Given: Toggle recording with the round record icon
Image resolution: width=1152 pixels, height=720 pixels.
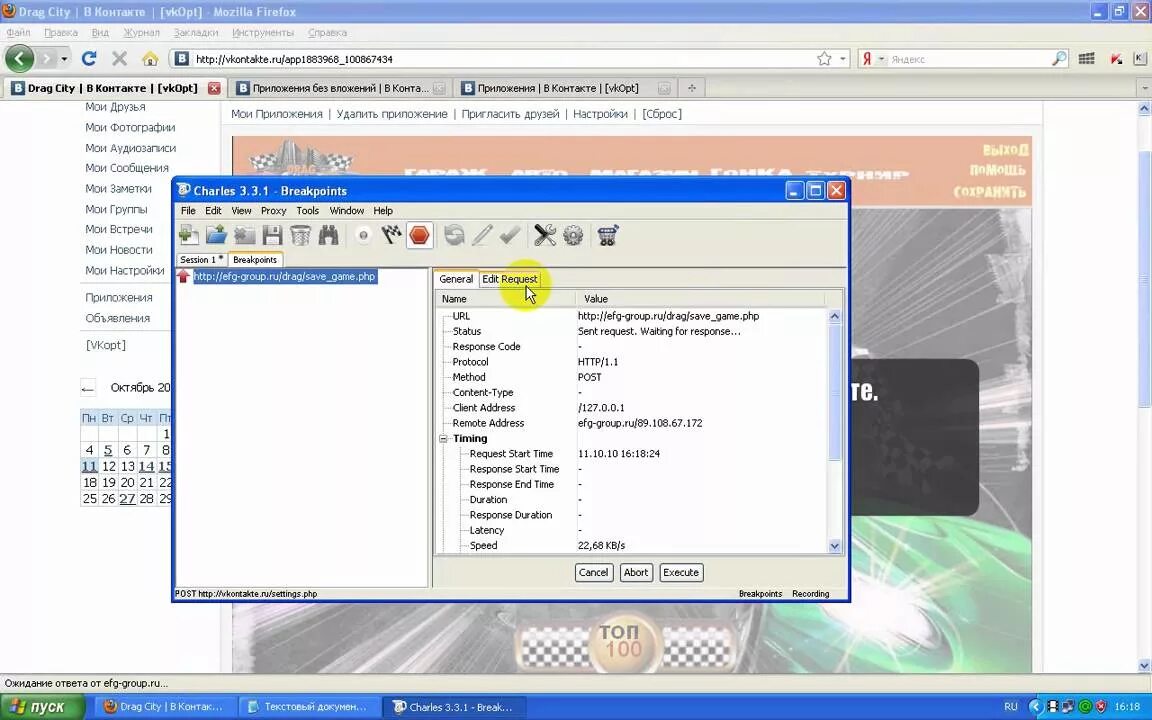Looking at the screenshot, I should (x=363, y=235).
